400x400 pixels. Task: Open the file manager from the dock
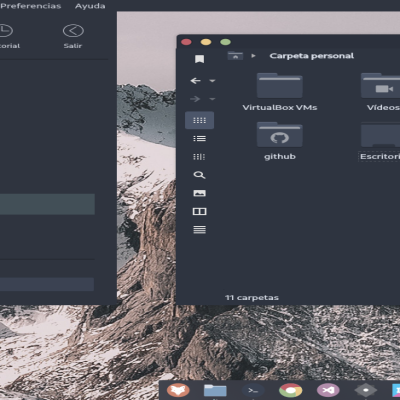215,390
